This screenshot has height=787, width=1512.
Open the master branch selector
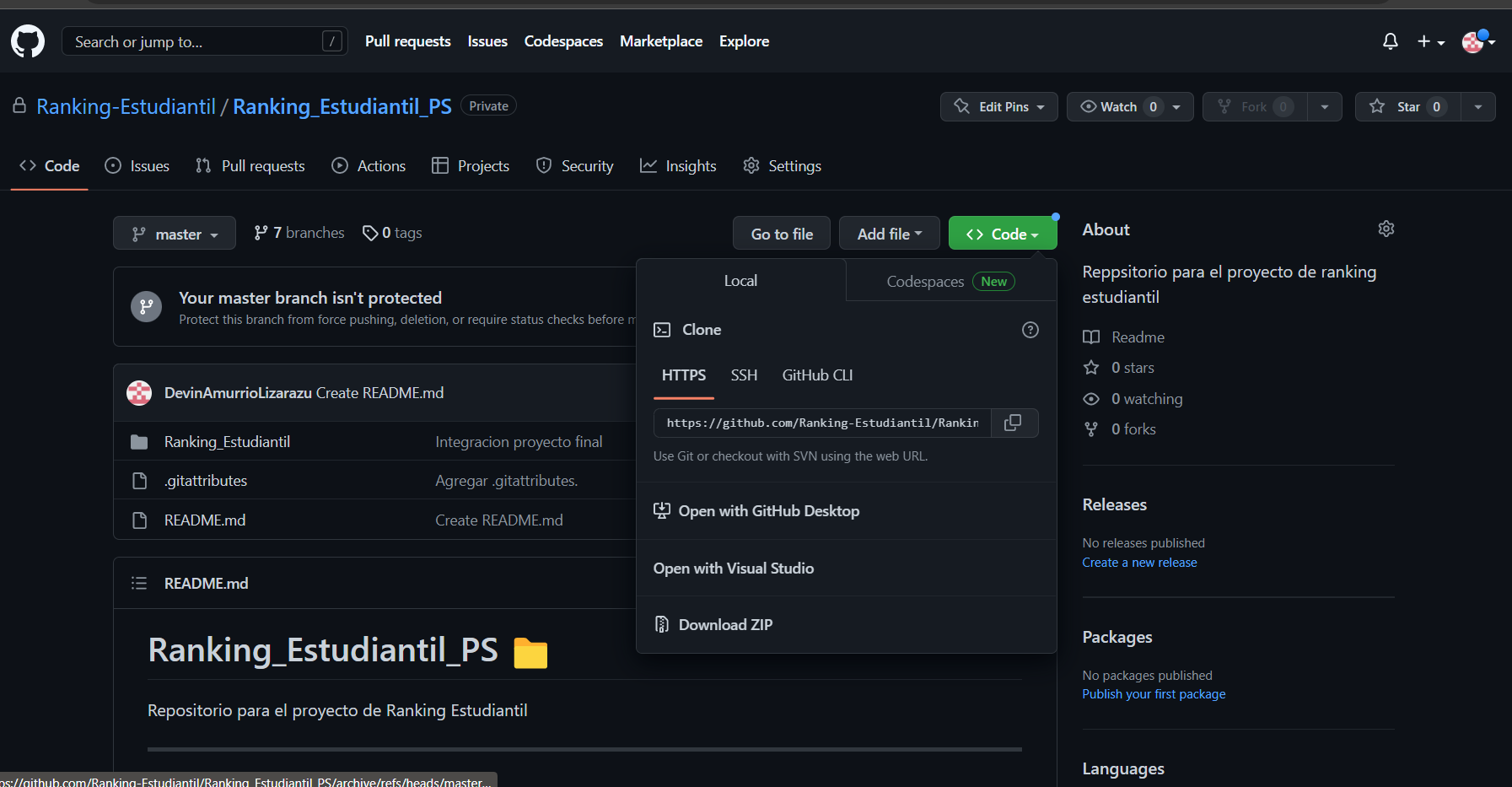point(175,234)
